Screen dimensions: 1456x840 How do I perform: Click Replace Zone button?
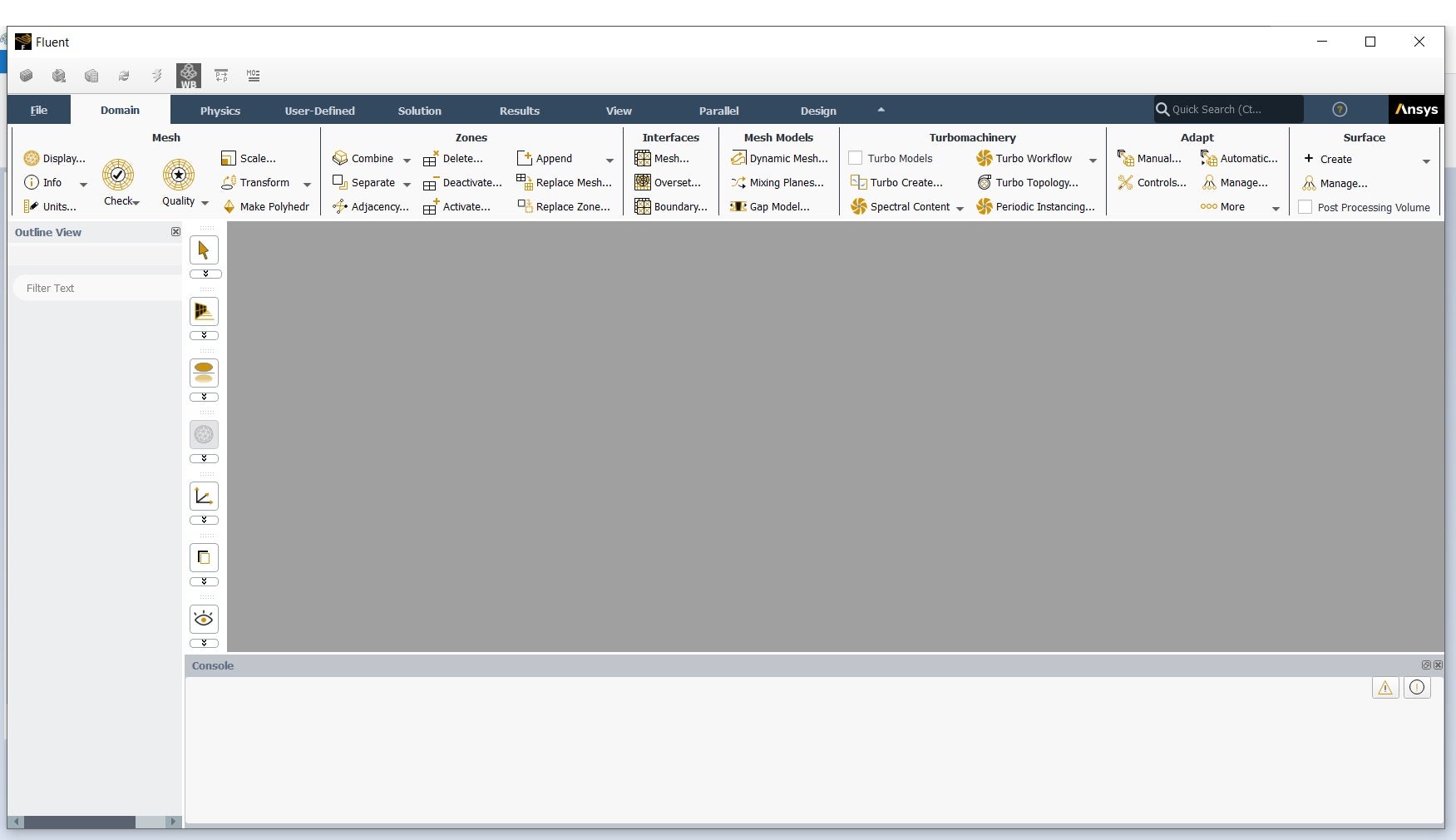[564, 206]
